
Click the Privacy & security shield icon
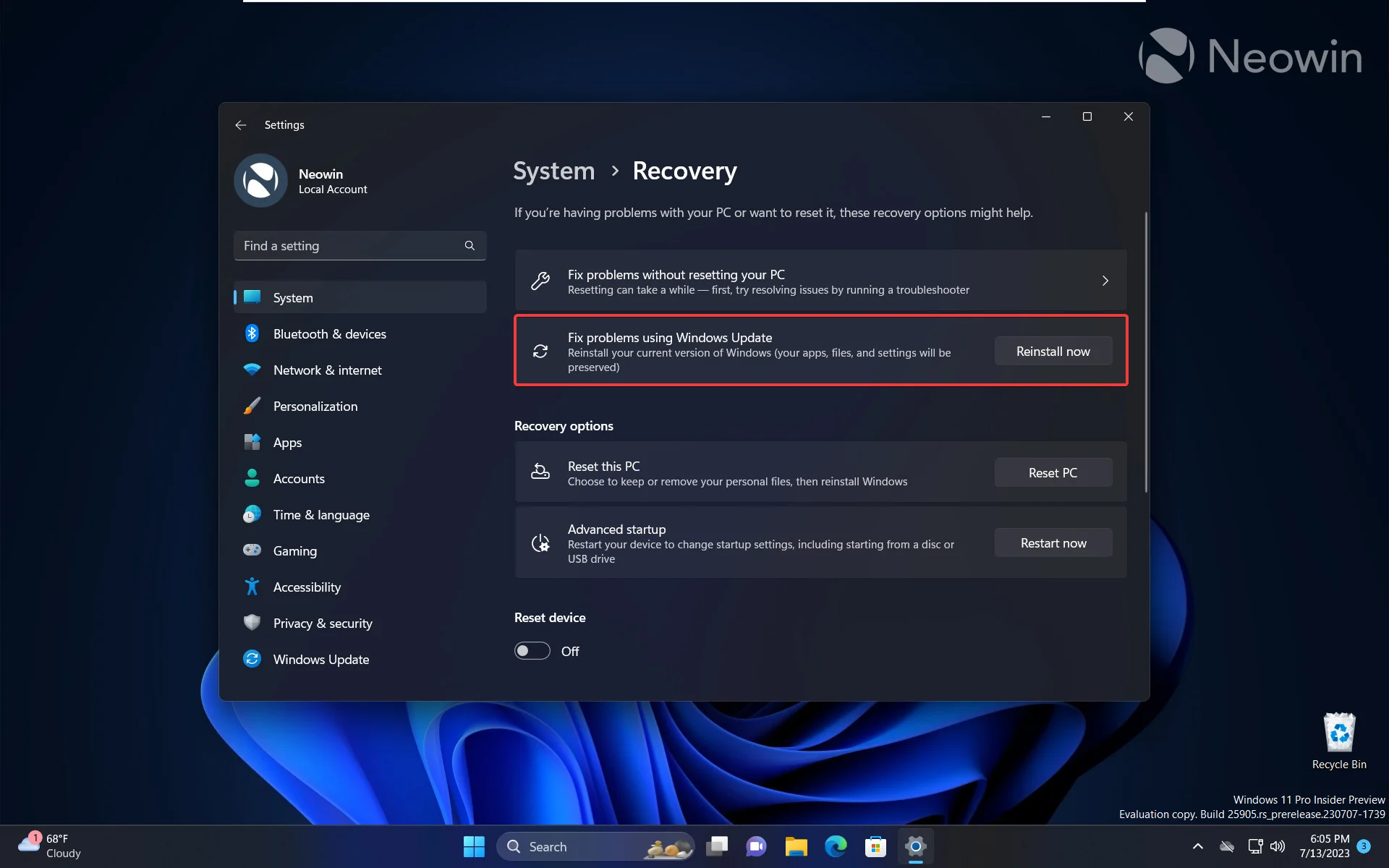click(252, 622)
